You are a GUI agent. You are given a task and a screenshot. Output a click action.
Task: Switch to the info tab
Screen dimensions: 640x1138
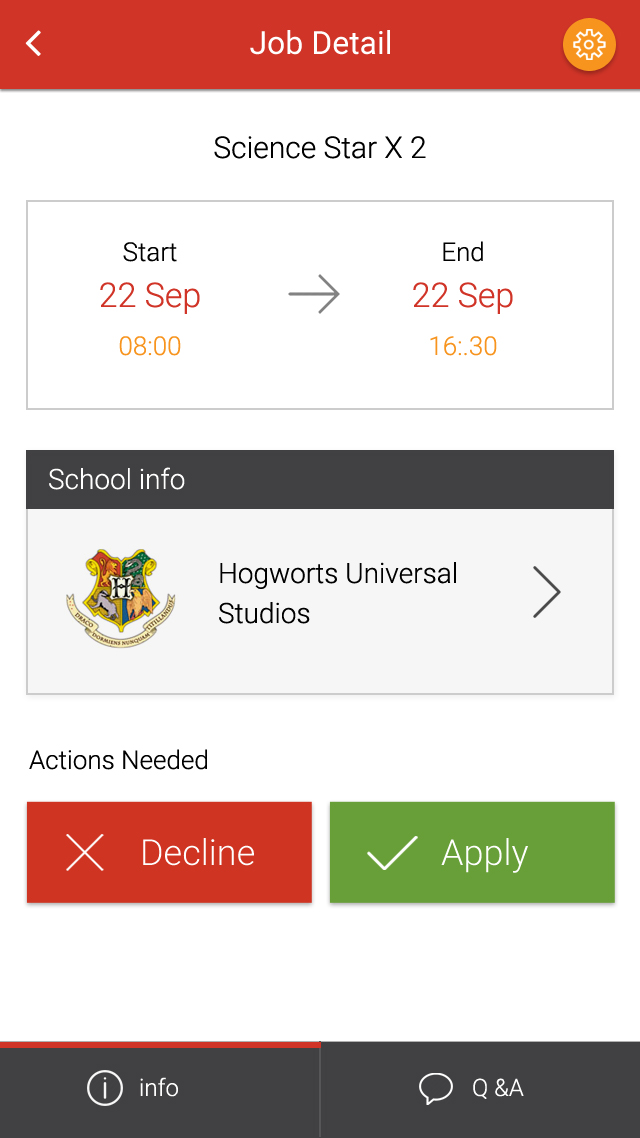160,1088
